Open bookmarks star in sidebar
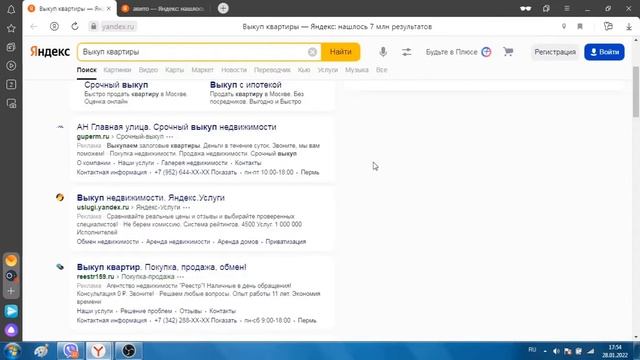Viewport: 640px width, 360px height. [x=11, y=28]
